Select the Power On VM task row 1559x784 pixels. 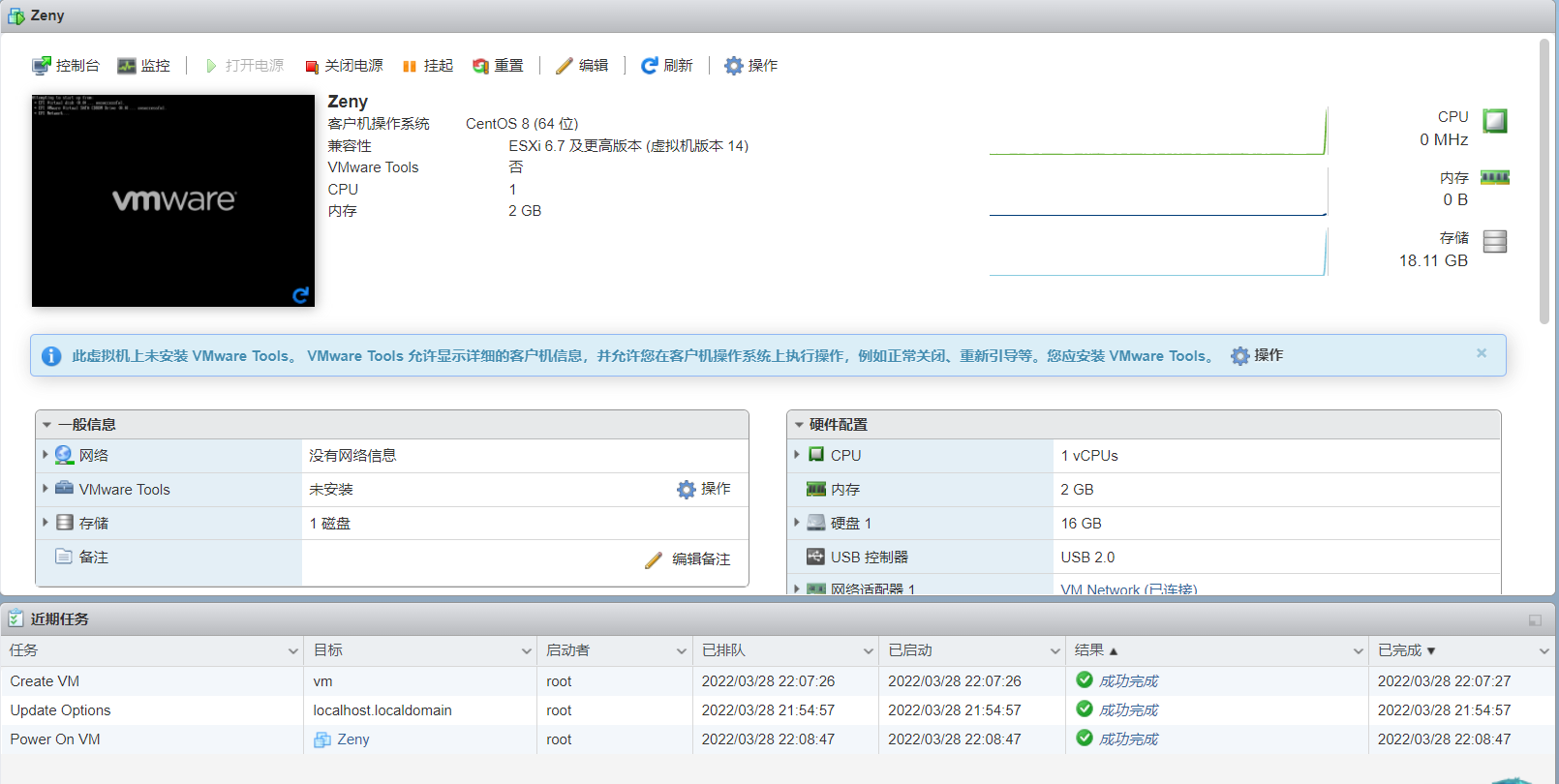779,739
